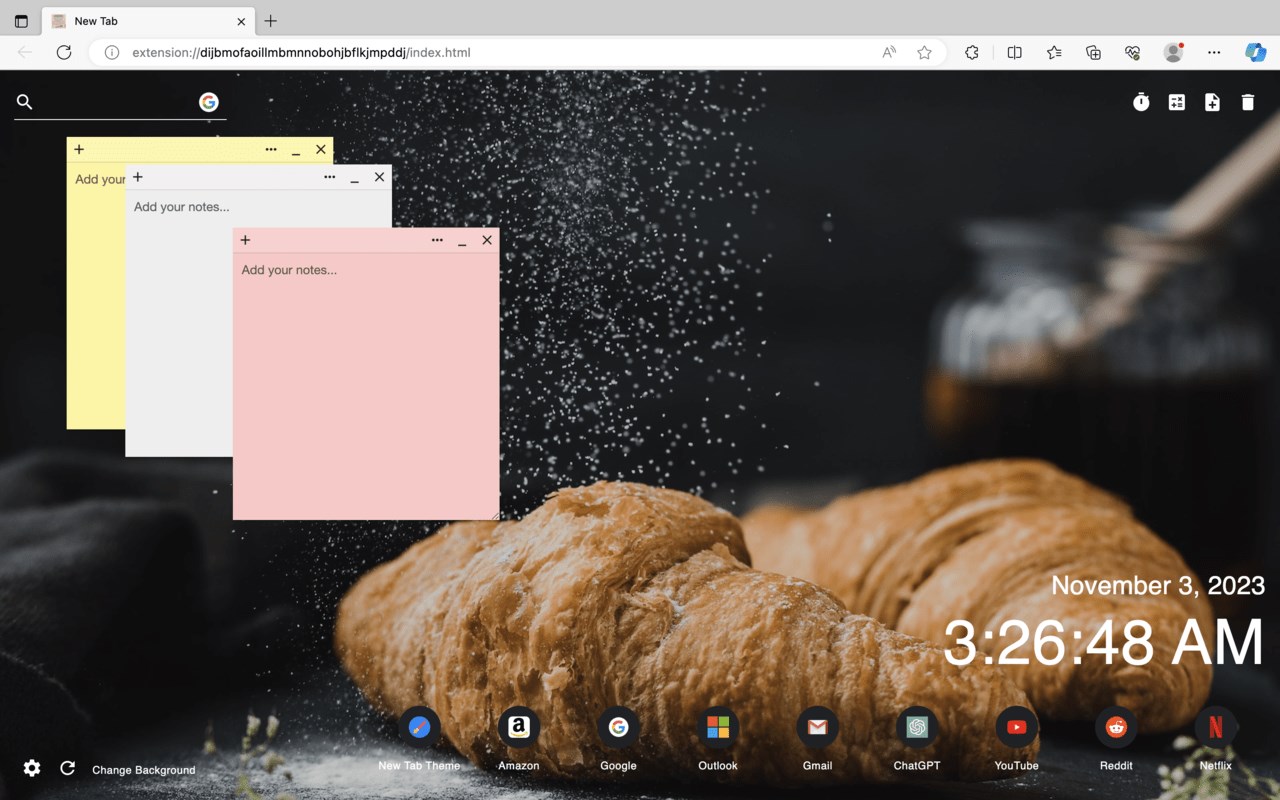The image size is (1280, 800).
Task: Open the profile avatar
Action: [x=1173, y=52]
